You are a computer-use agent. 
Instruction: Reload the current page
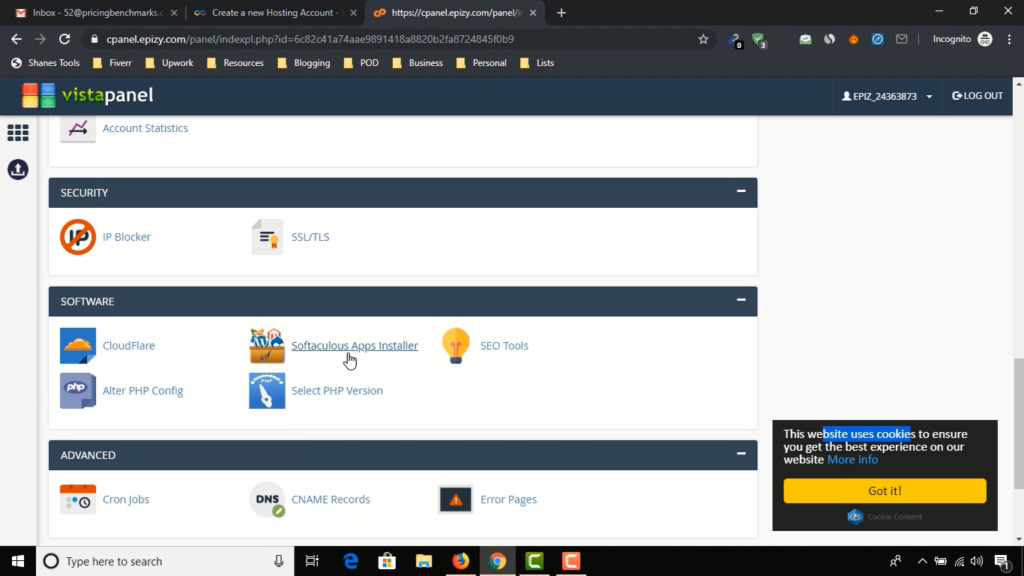(x=64, y=39)
